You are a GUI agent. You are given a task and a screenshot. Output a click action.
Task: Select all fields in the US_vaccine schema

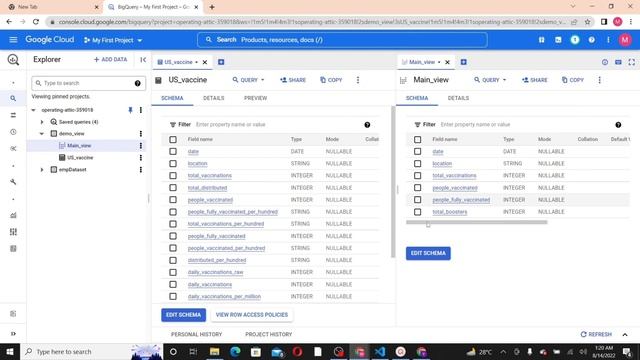click(x=173, y=140)
